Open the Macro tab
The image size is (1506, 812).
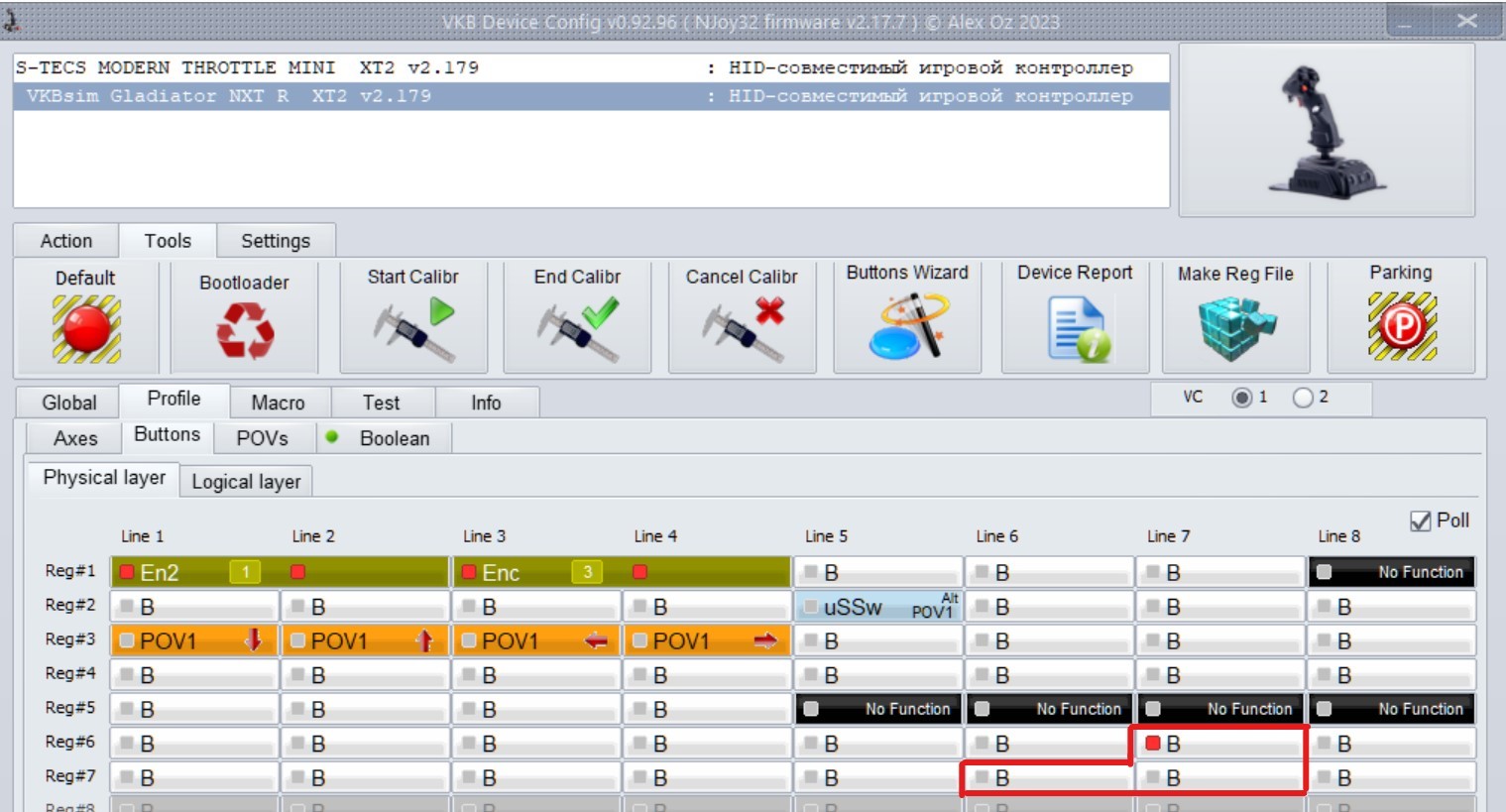pyautogui.click(x=278, y=403)
